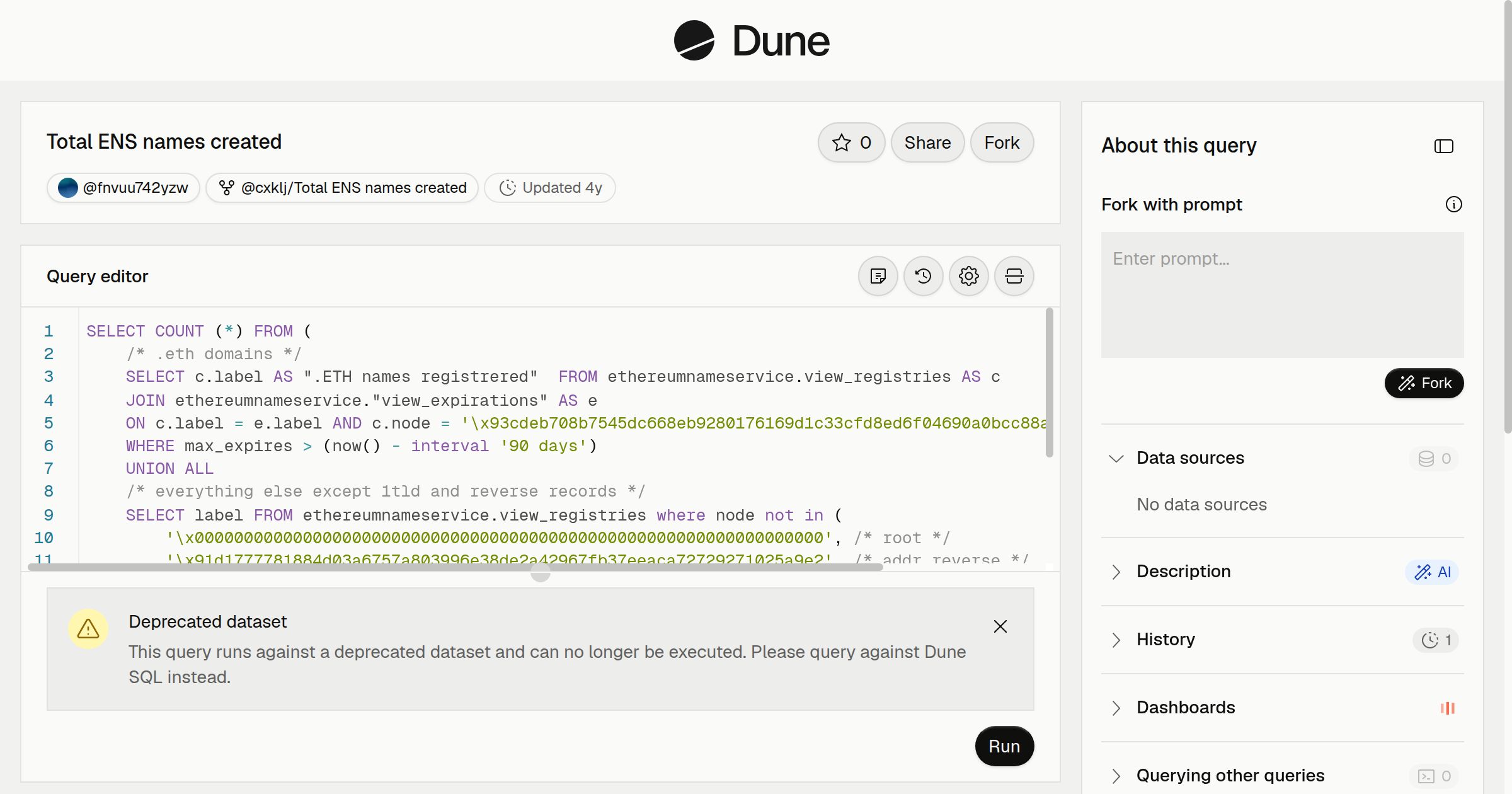Click line number 5 in the editor
This screenshot has height=794, width=1512.
pyautogui.click(x=49, y=423)
